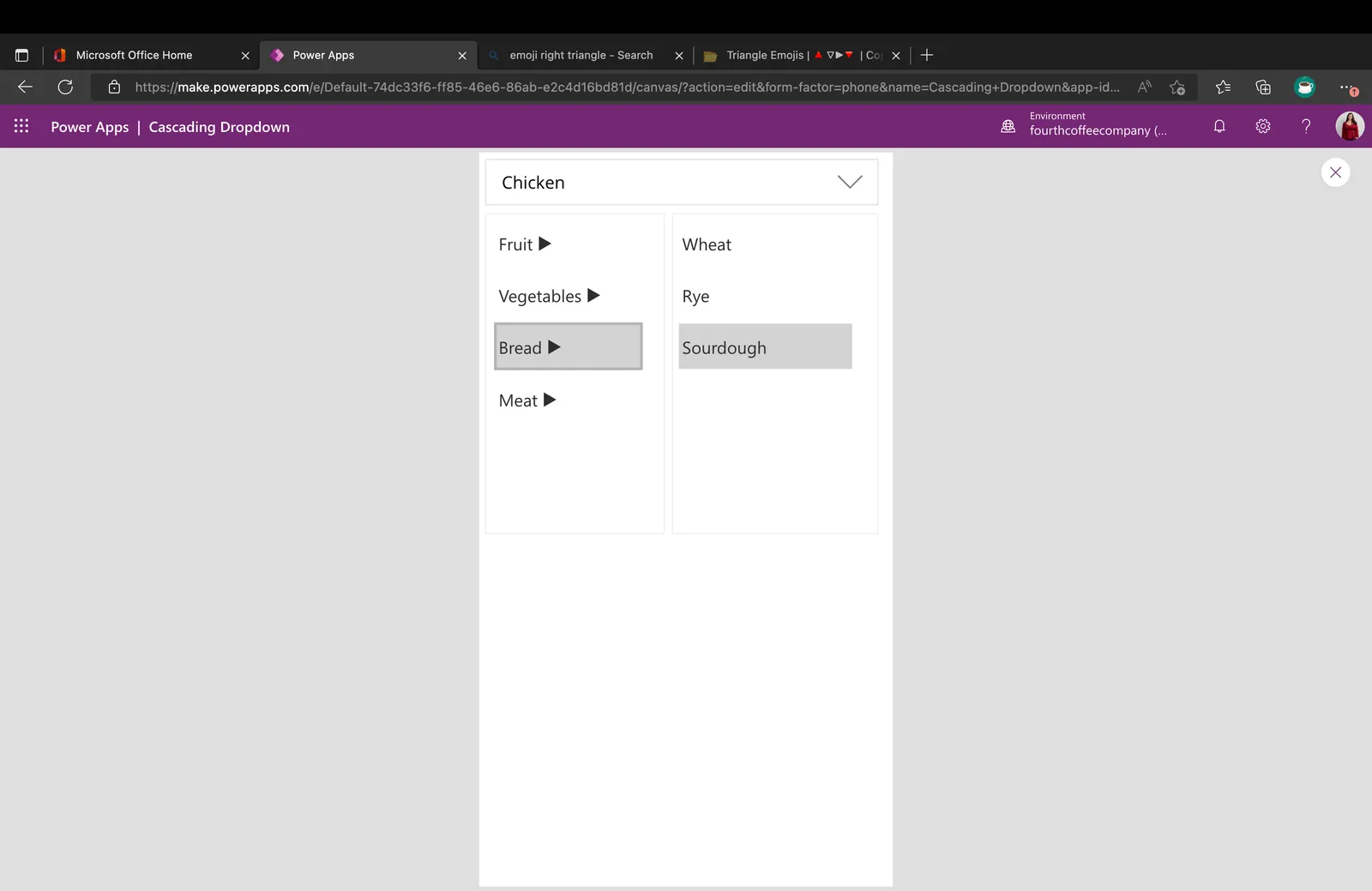The width and height of the screenshot is (1372, 891).
Task: Expand the Meat category arrow
Action: pyautogui.click(x=550, y=400)
